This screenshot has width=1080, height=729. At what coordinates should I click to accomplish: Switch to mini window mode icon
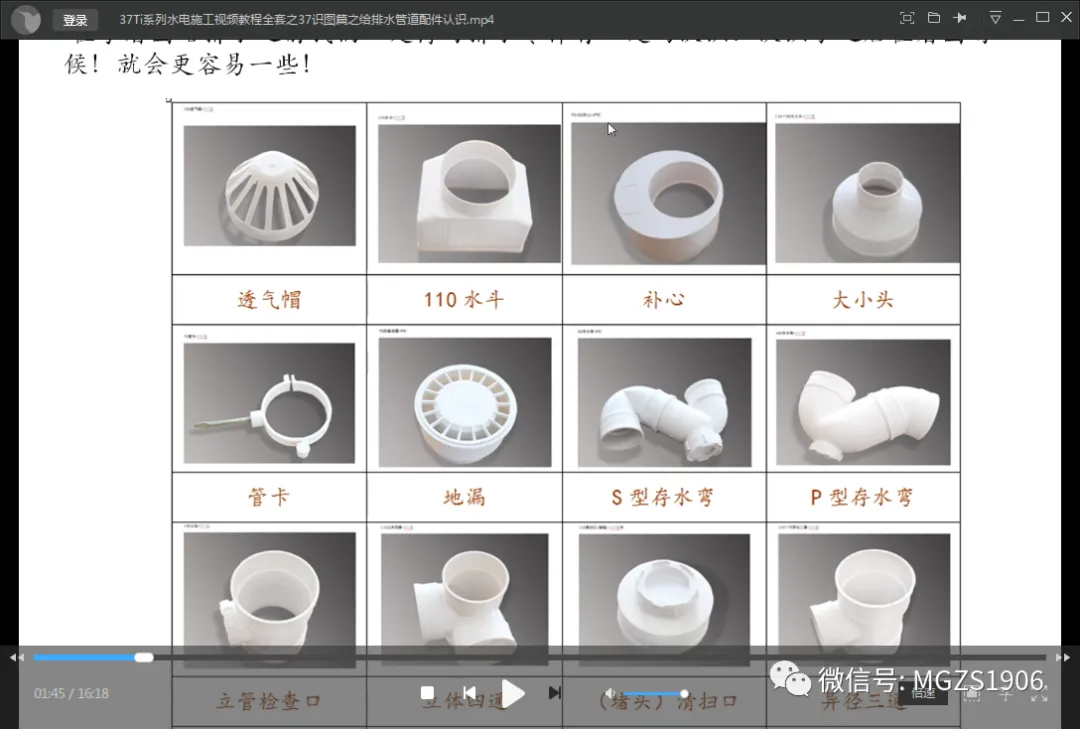(907, 18)
